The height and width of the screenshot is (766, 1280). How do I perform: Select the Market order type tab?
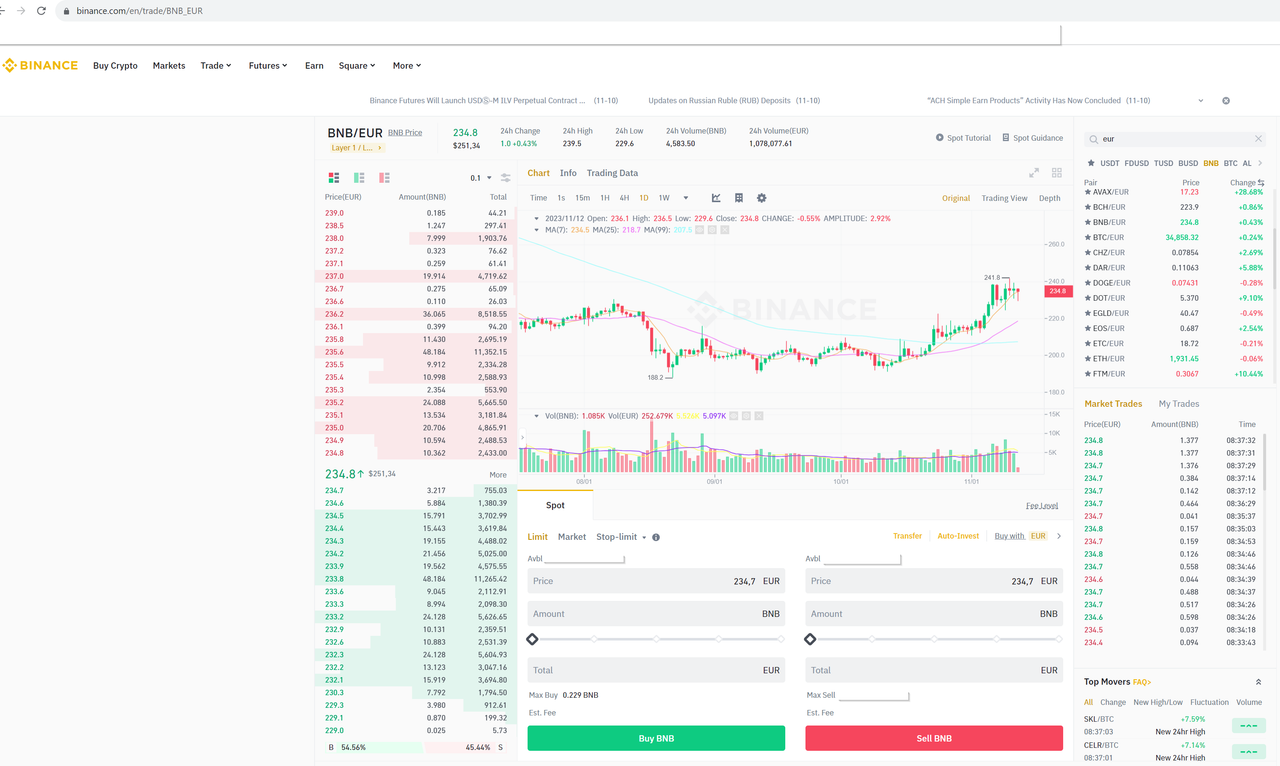coord(572,537)
